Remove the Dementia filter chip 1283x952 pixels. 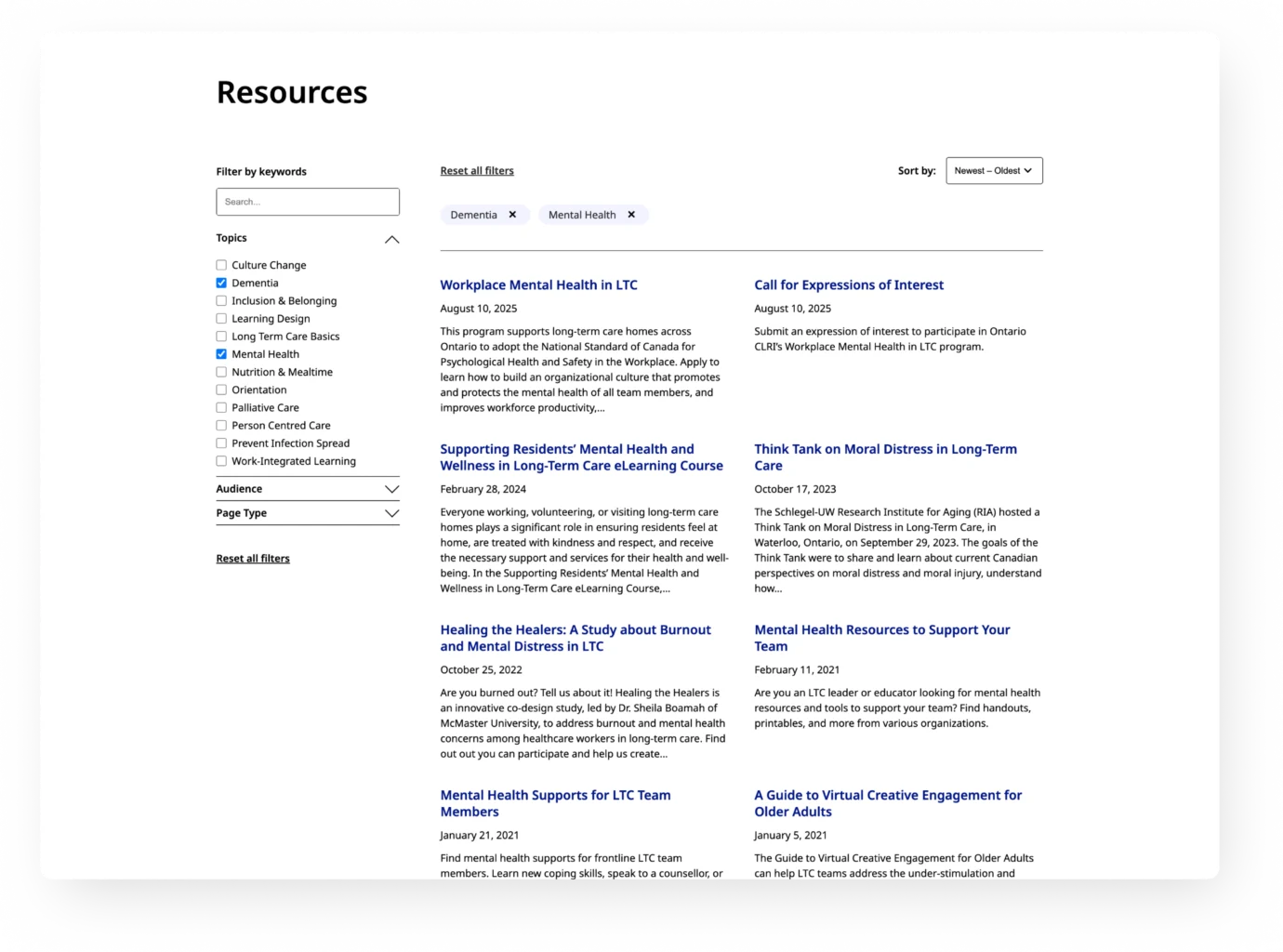(512, 215)
